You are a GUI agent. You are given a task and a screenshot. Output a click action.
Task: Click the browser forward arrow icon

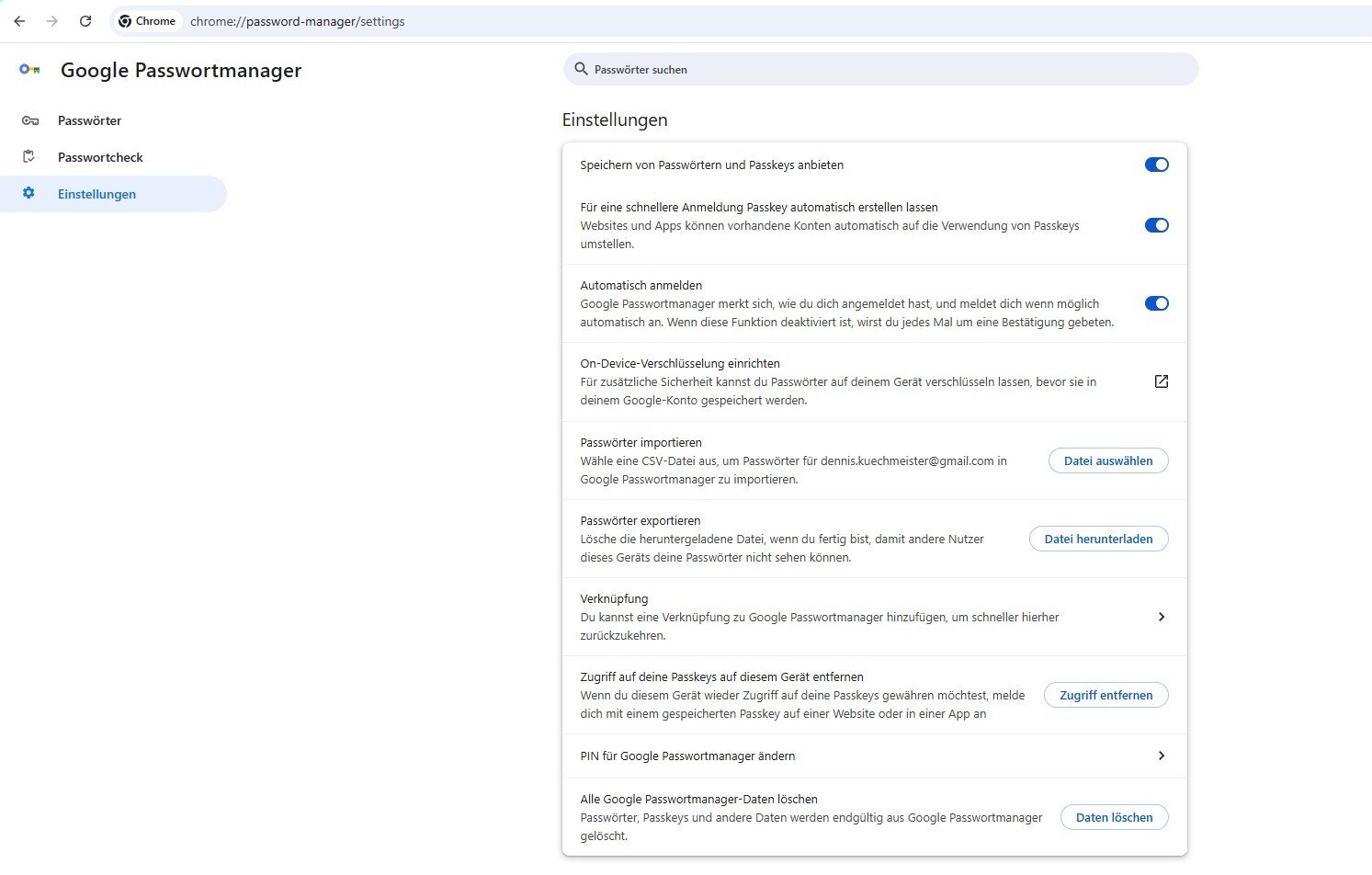[x=52, y=21]
